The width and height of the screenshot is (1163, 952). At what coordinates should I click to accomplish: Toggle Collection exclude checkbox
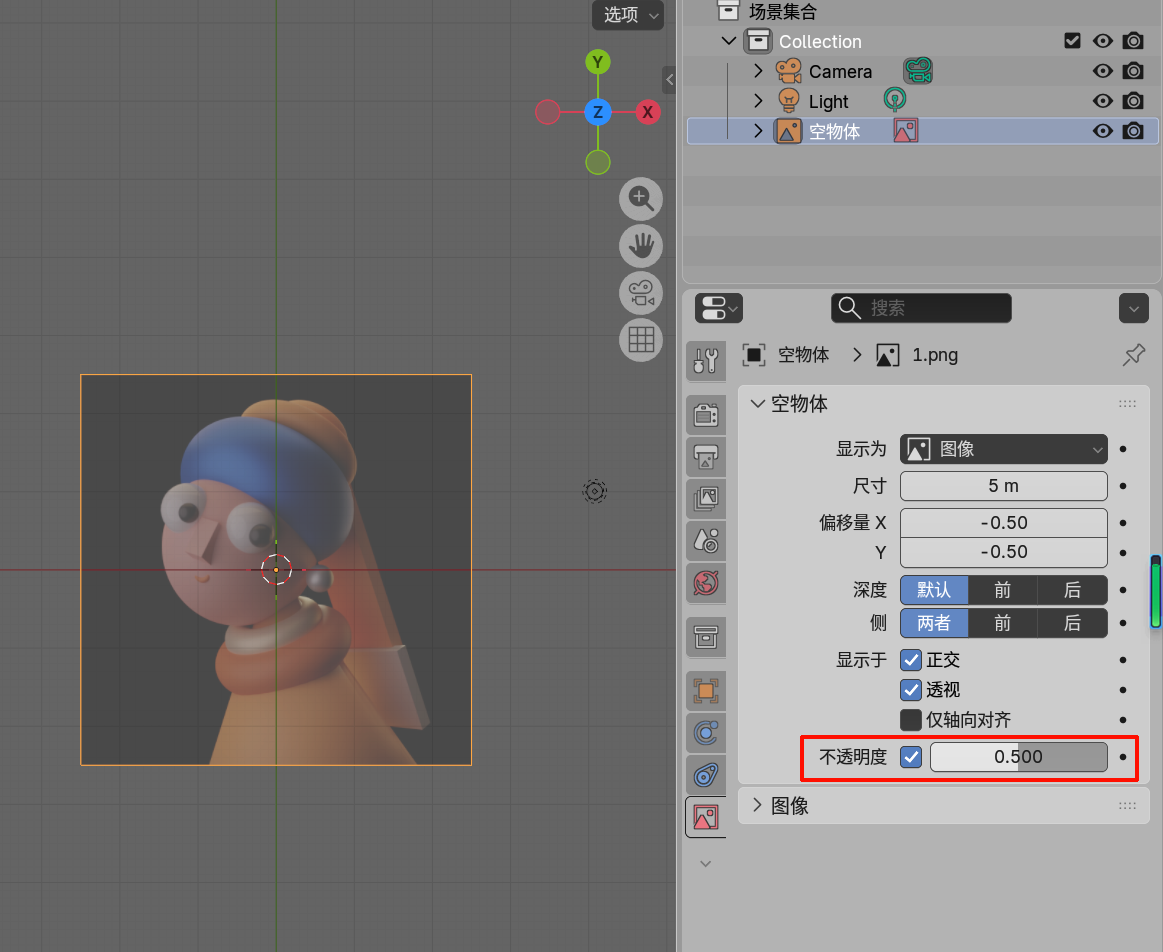[x=1072, y=41]
